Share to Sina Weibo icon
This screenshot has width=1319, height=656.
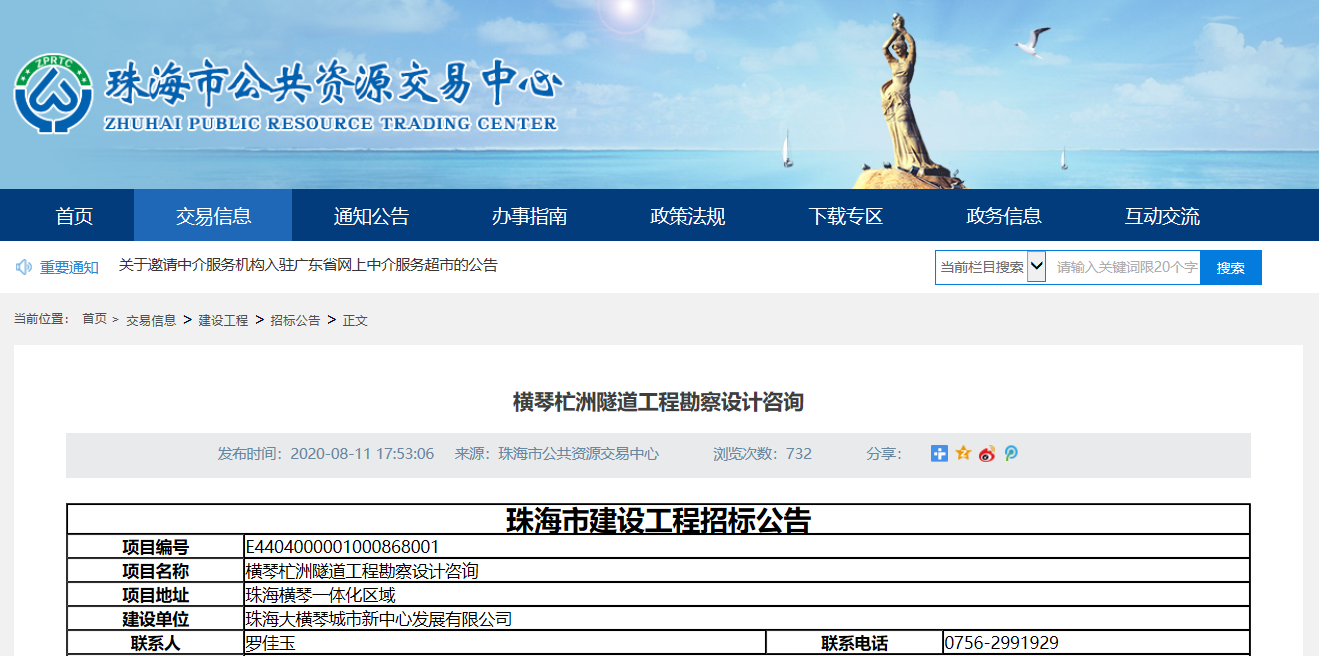[987, 454]
